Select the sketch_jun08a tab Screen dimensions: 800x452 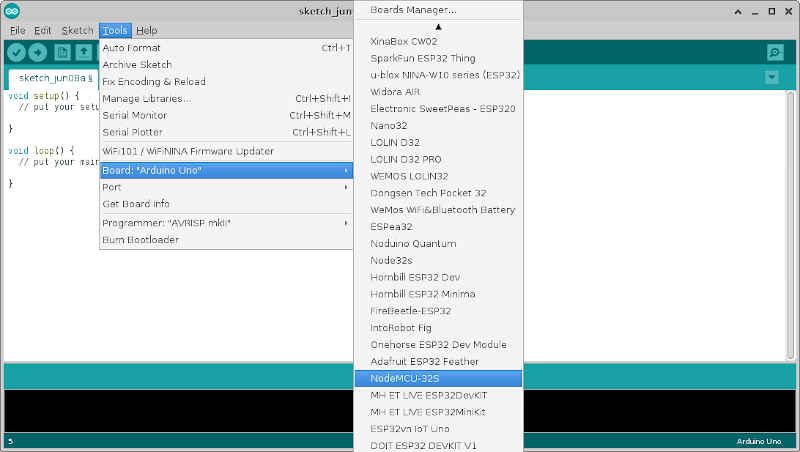coord(53,79)
